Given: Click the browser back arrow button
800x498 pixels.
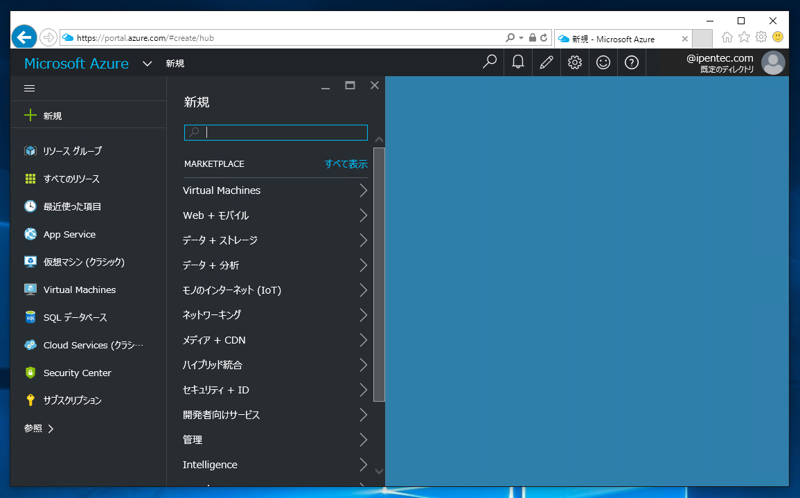Looking at the screenshot, I should [x=24, y=37].
